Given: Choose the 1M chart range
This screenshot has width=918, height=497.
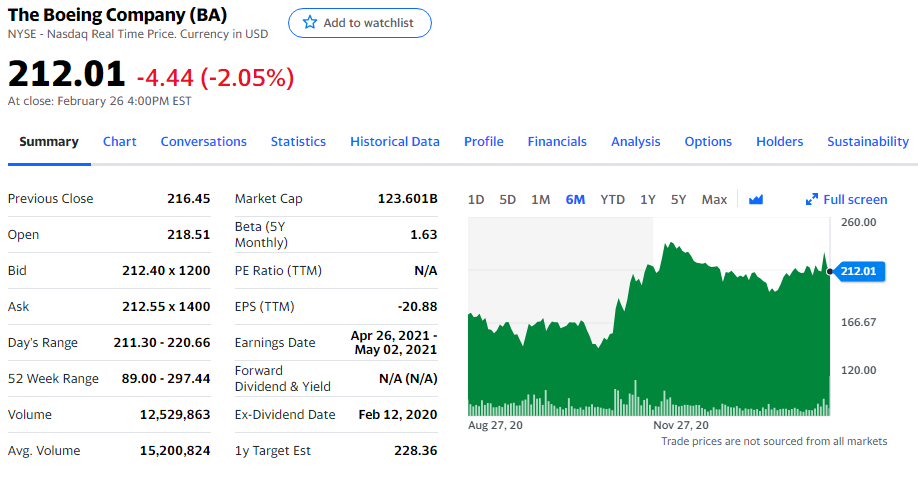Looking at the screenshot, I should (x=540, y=200).
